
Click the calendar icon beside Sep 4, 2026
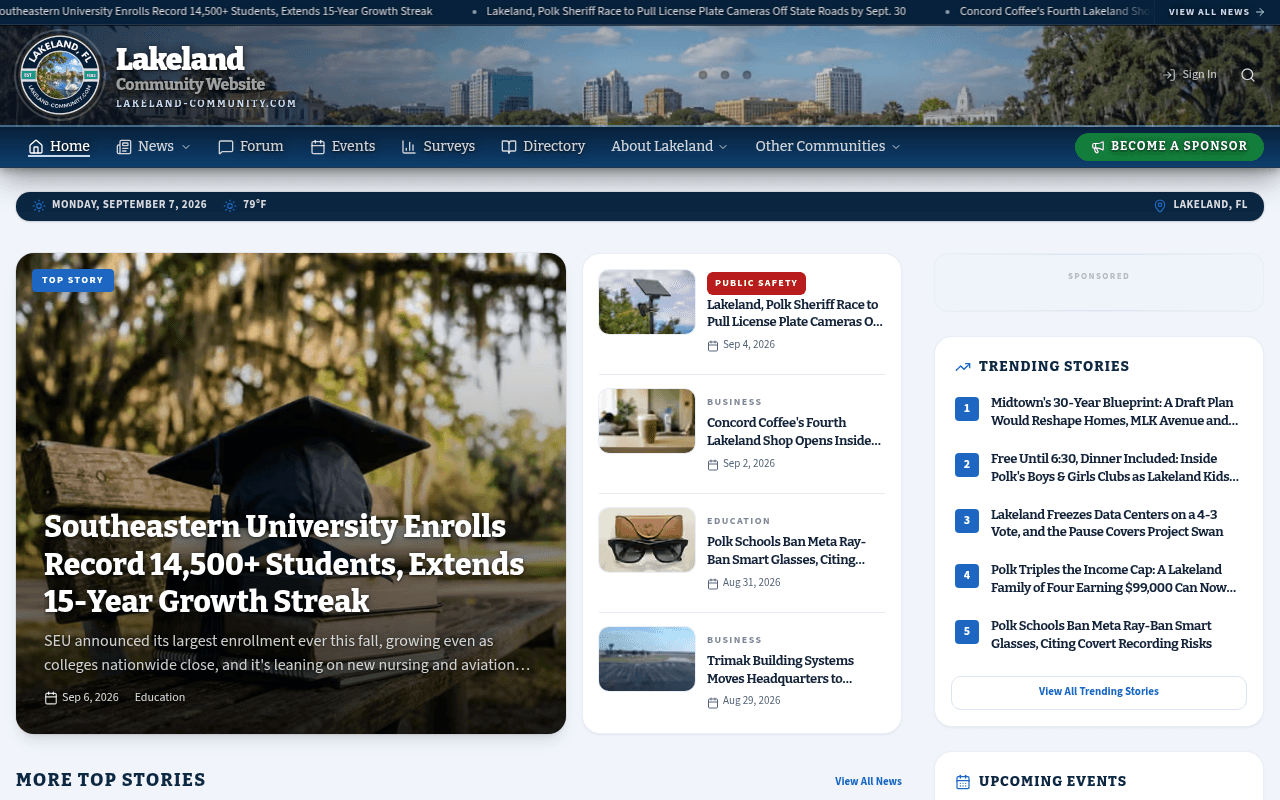(x=713, y=346)
